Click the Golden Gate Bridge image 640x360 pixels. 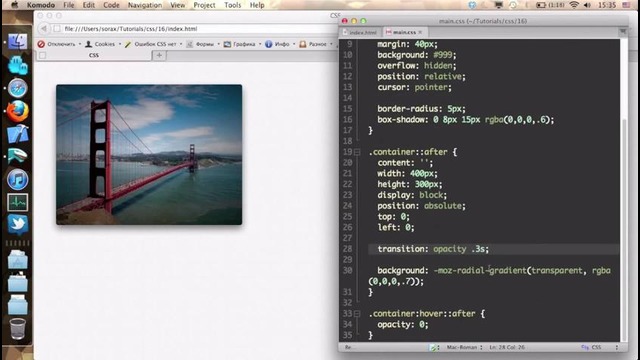(149, 154)
